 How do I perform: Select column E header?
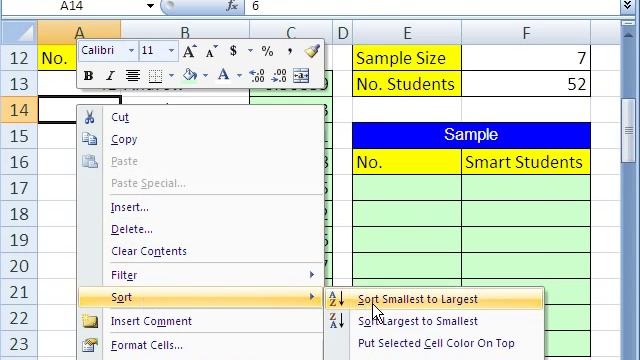tap(407, 33)
